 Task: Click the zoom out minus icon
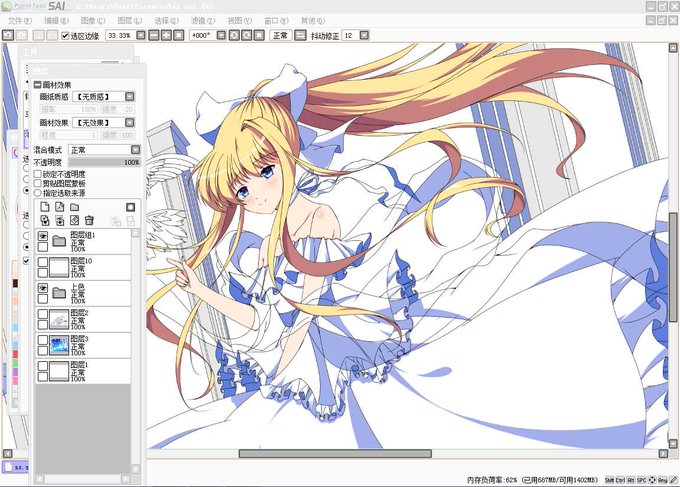154,35
